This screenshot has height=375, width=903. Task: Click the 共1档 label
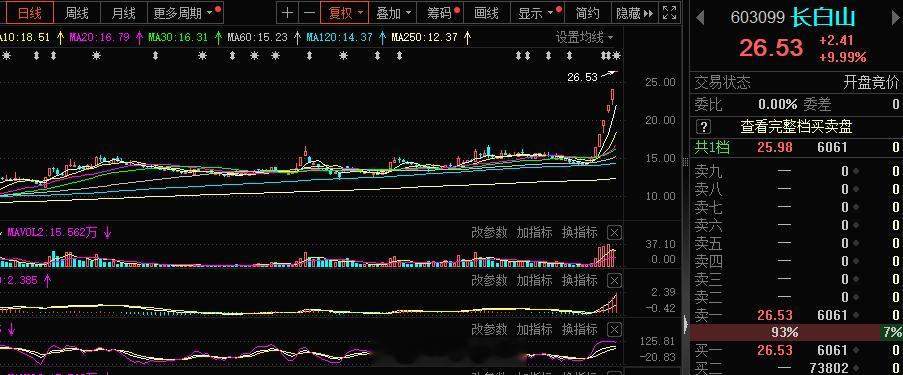(x=712, y=147)
